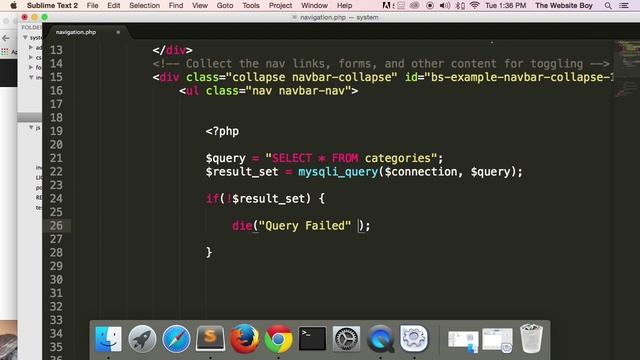The width and height of the screenshot is (640, 360).
Task: Click line number 19 in the gutter
Action: coord(56,131)
